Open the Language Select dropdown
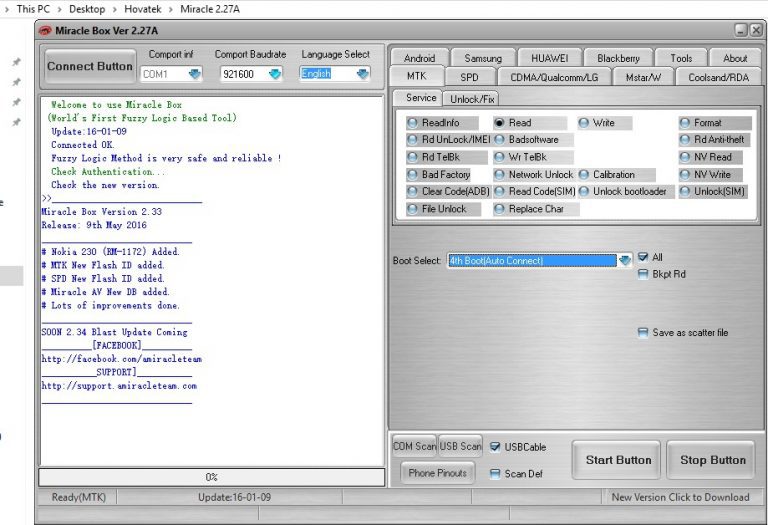The height and width of the screenshot is (525, 768). click(x=362, y=74)
